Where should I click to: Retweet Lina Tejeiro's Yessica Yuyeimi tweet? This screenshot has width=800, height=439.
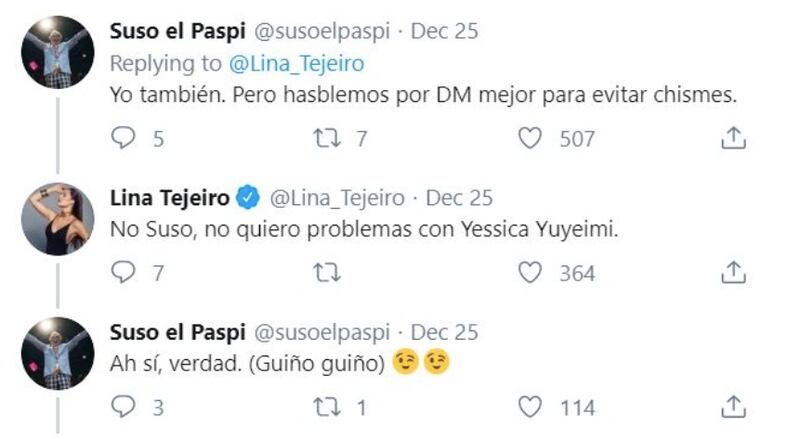coord(327,272)
